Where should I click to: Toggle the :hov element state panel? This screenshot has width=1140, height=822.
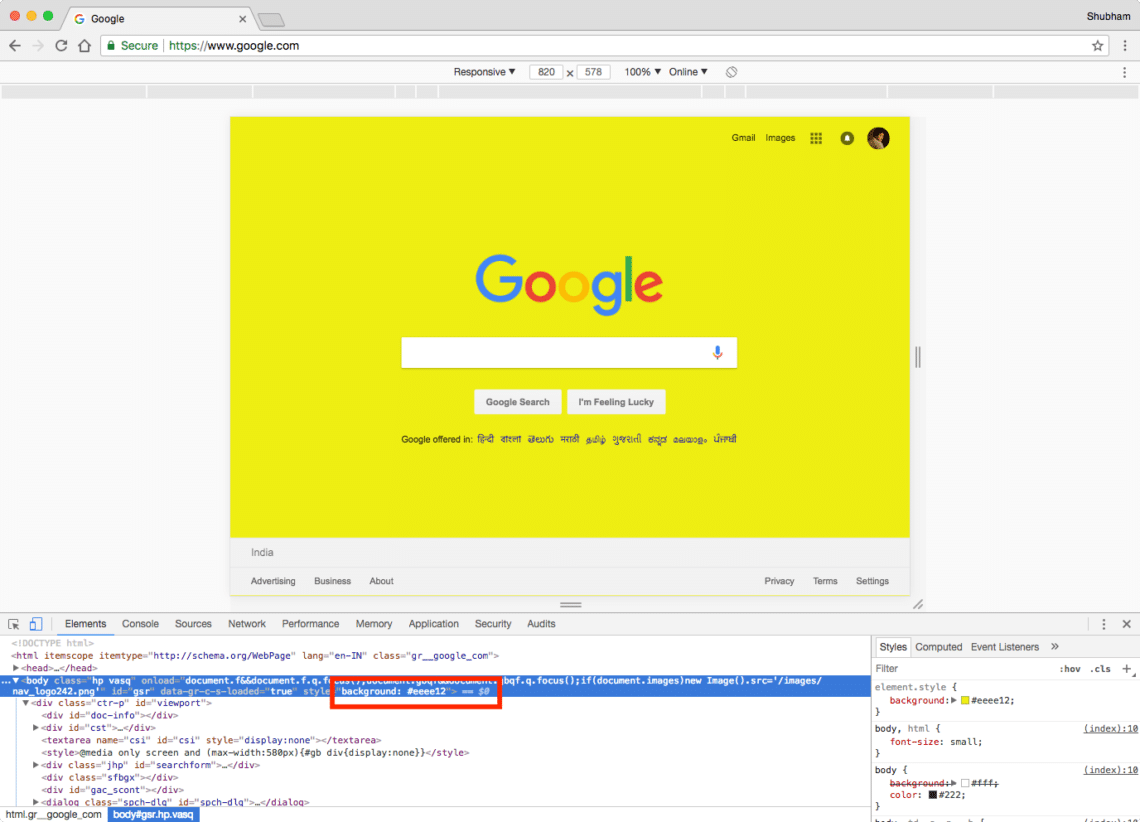pos(1069,669)
